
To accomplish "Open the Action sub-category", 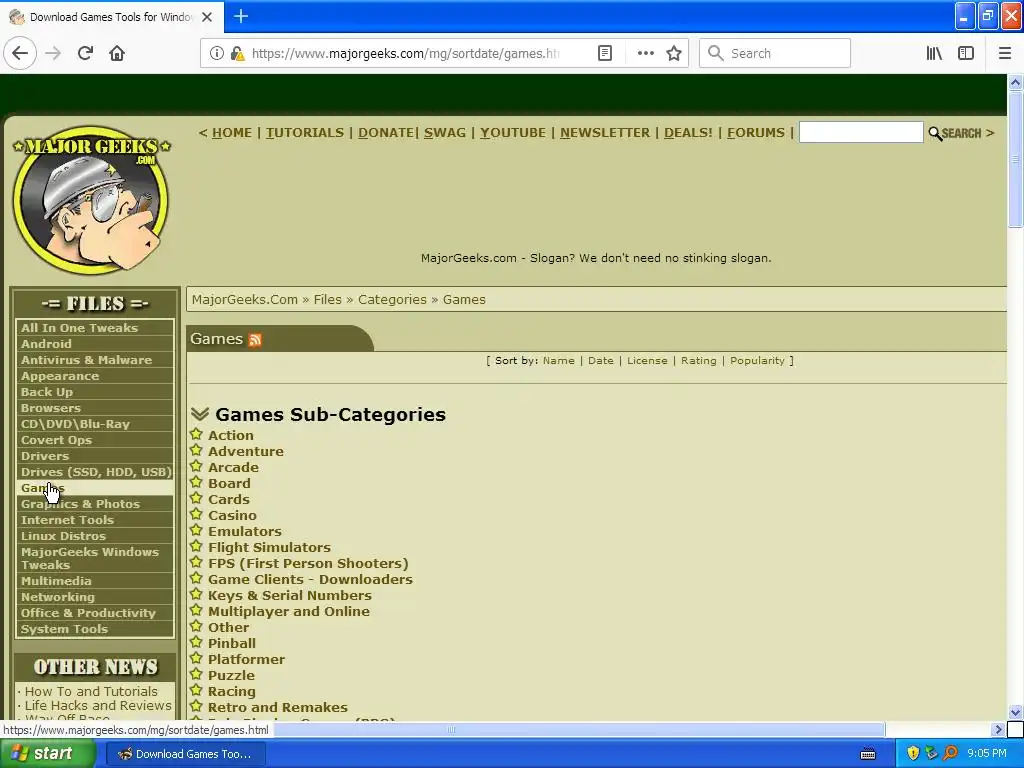I will point(231,435).
